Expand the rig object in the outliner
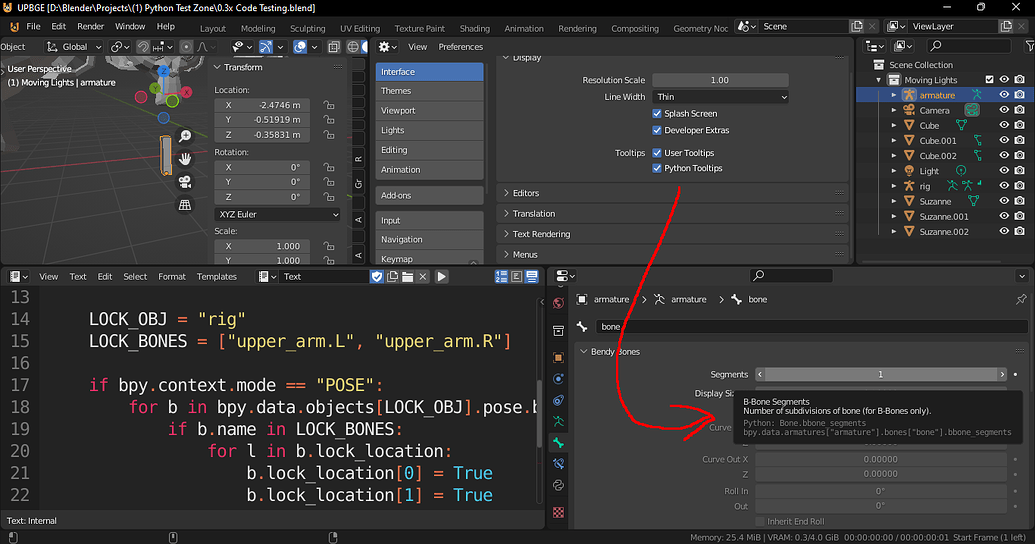The height and width of the screenshot is (544, 1035). 894,186
